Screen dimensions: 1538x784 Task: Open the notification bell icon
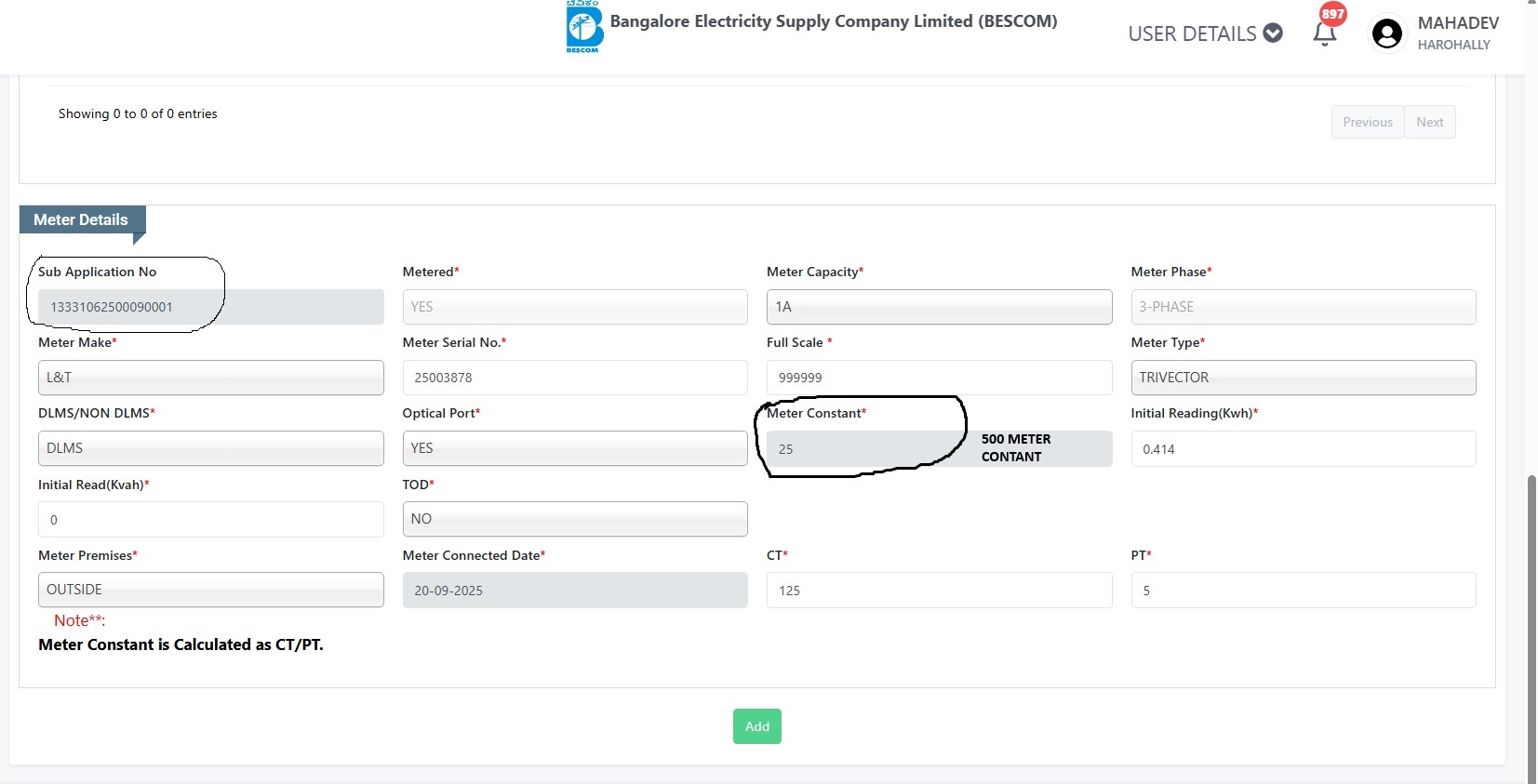pos(1324,33)
